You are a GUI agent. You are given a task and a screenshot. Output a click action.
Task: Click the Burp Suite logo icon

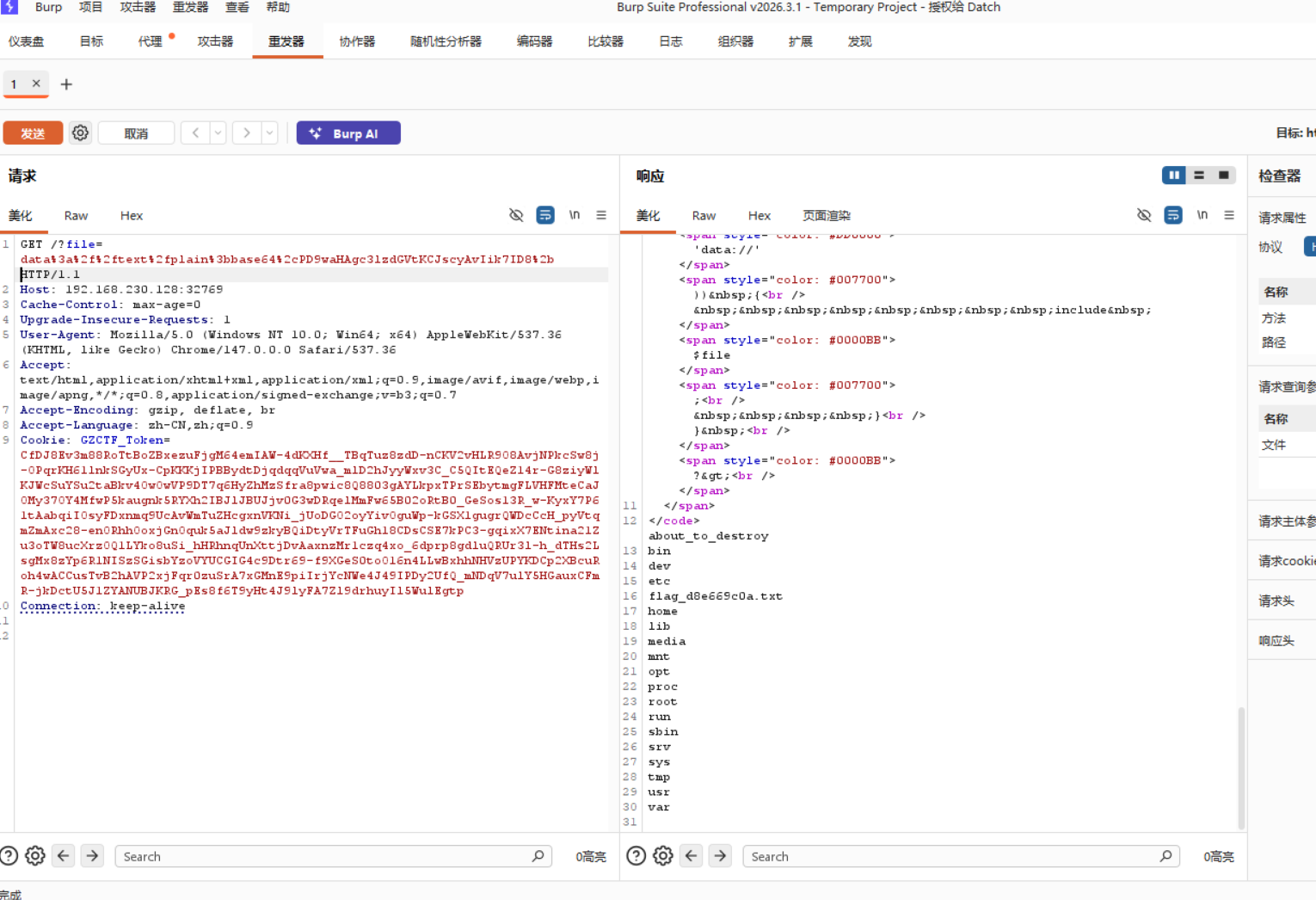[x=9, y=7]
